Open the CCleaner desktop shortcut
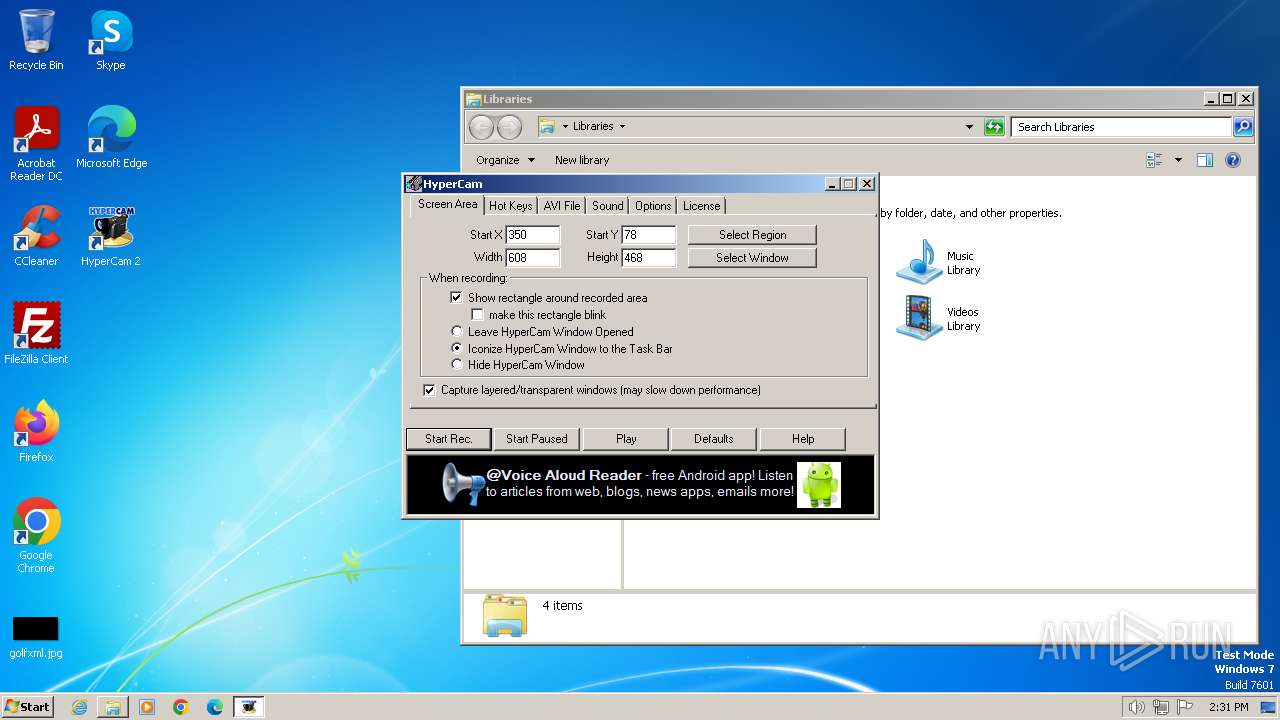The height and width of the screenshot is (720, 1280). [x=36, y=236]
